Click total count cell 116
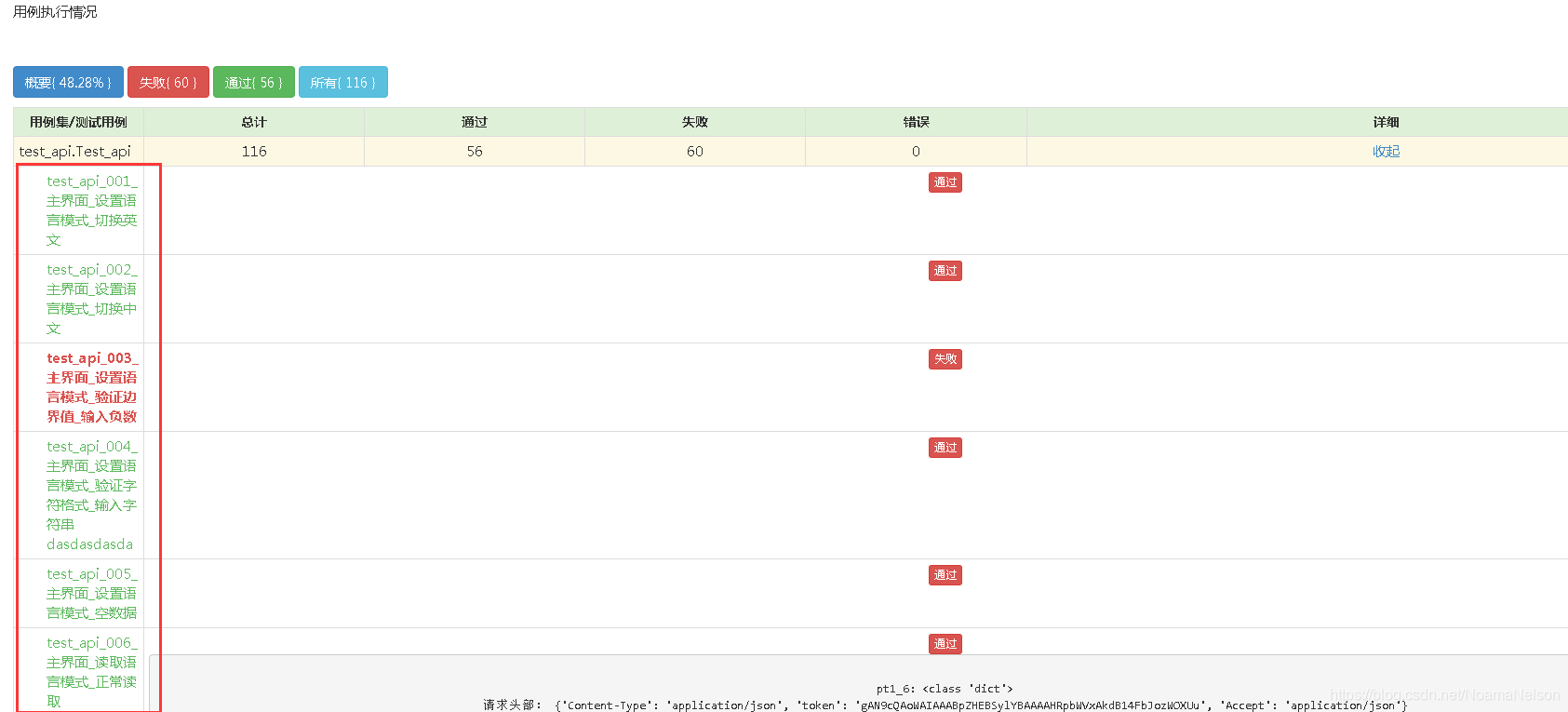This screenshot has width=1568, height=712. [254, 152]
